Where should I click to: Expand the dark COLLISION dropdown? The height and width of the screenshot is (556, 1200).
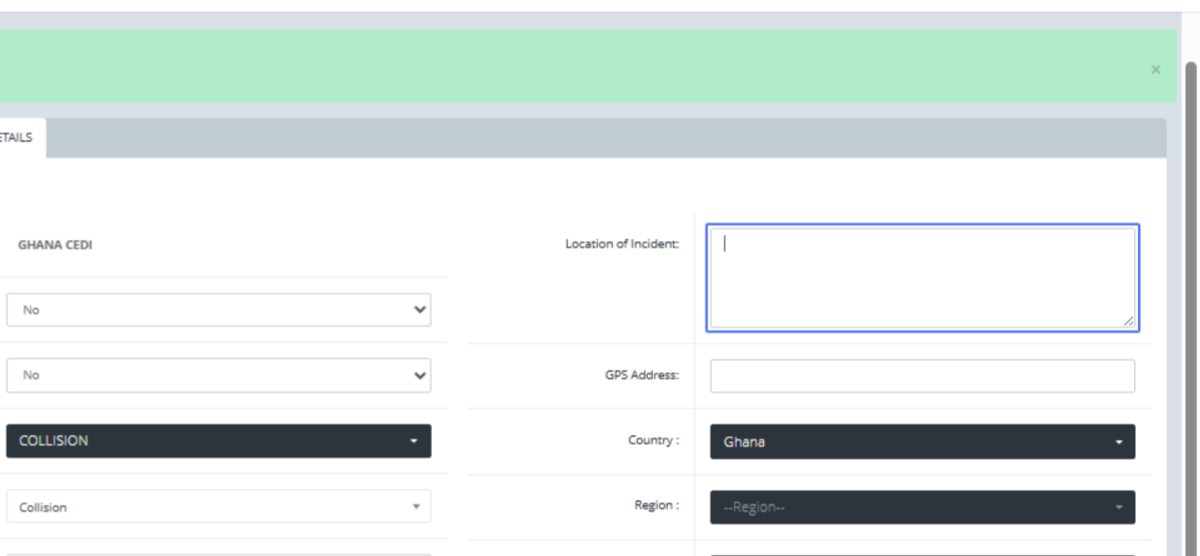tap(218, 441)
